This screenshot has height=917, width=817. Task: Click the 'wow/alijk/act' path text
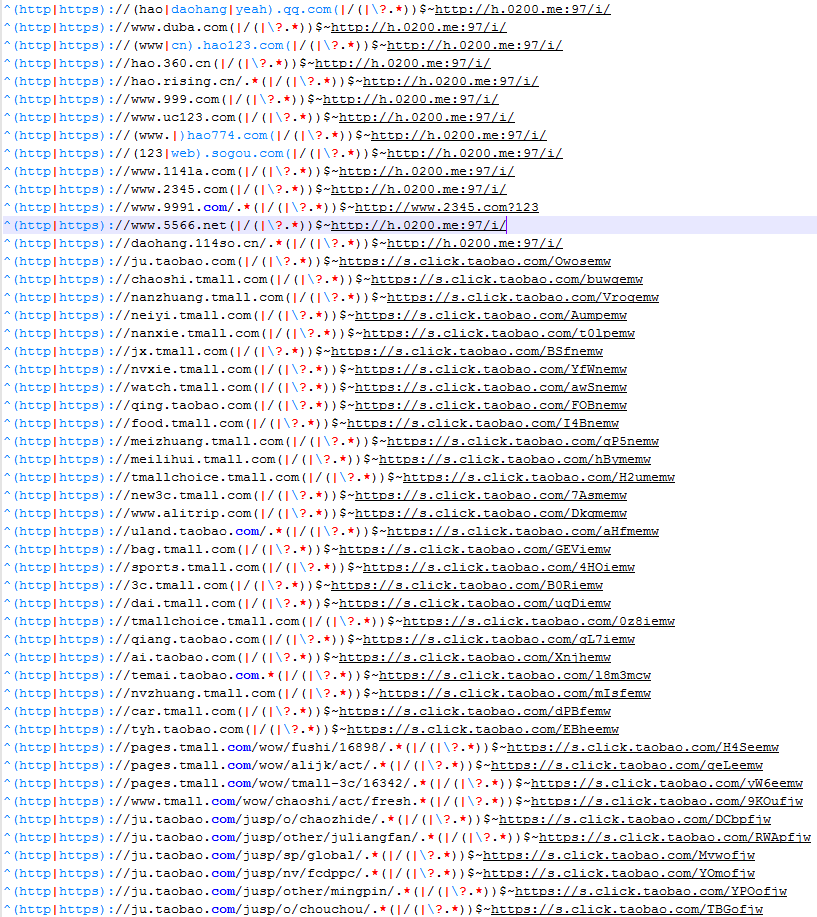point(312,766)
